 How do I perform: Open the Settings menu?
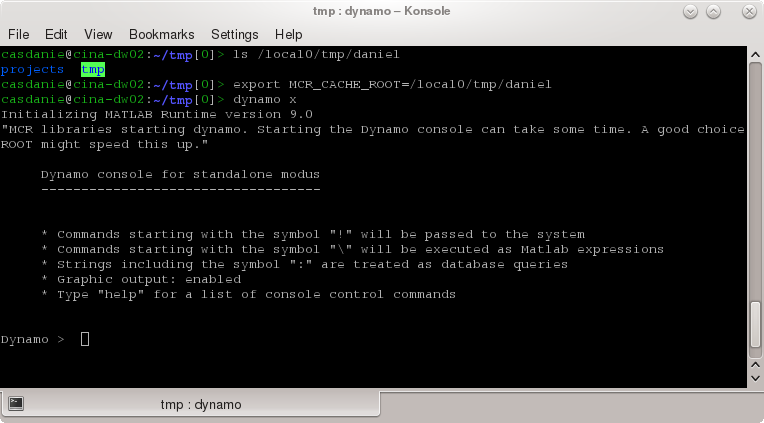pyautogui.click(x=234, y=35)
